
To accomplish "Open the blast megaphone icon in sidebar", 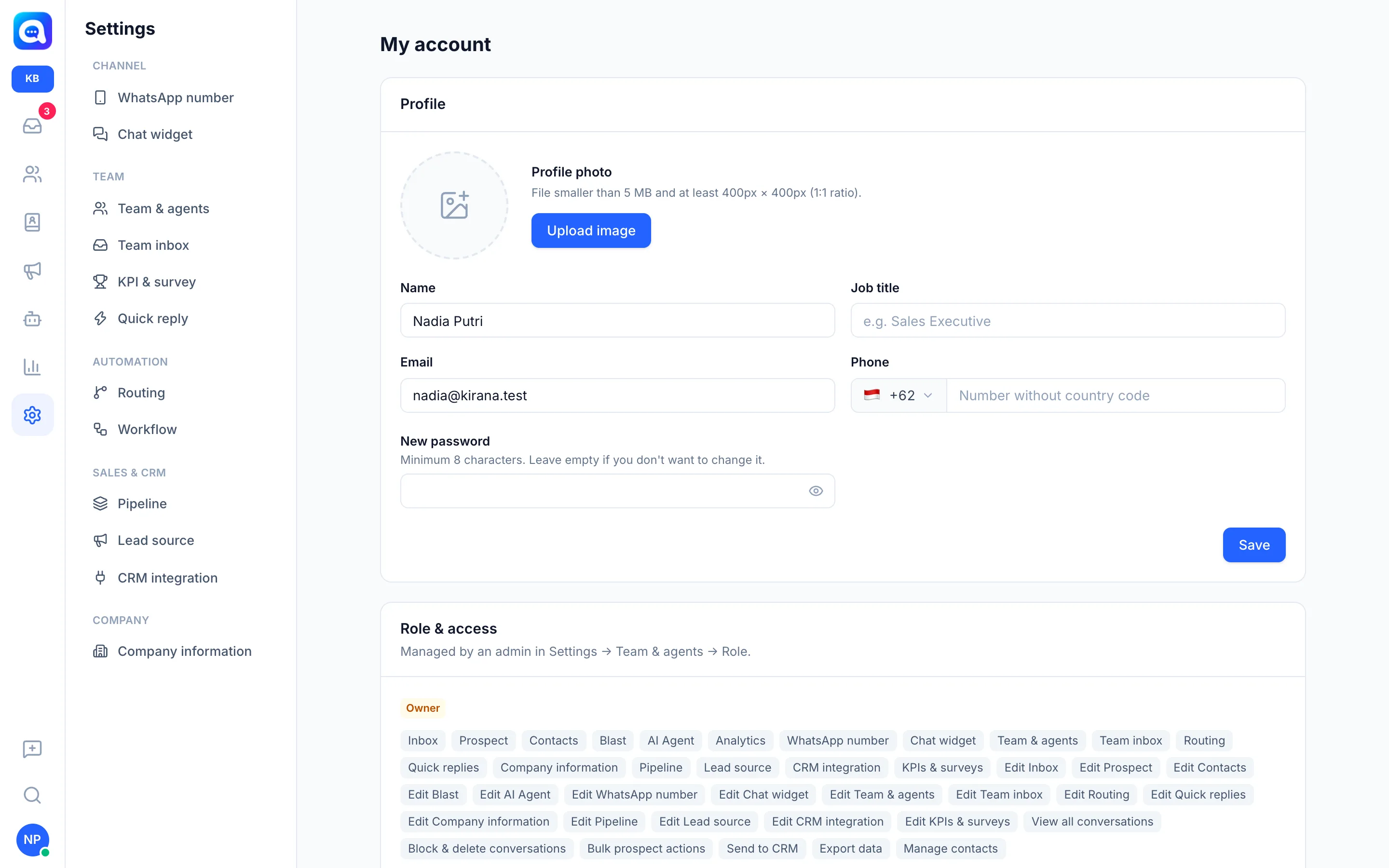I will tap(32, 271).
